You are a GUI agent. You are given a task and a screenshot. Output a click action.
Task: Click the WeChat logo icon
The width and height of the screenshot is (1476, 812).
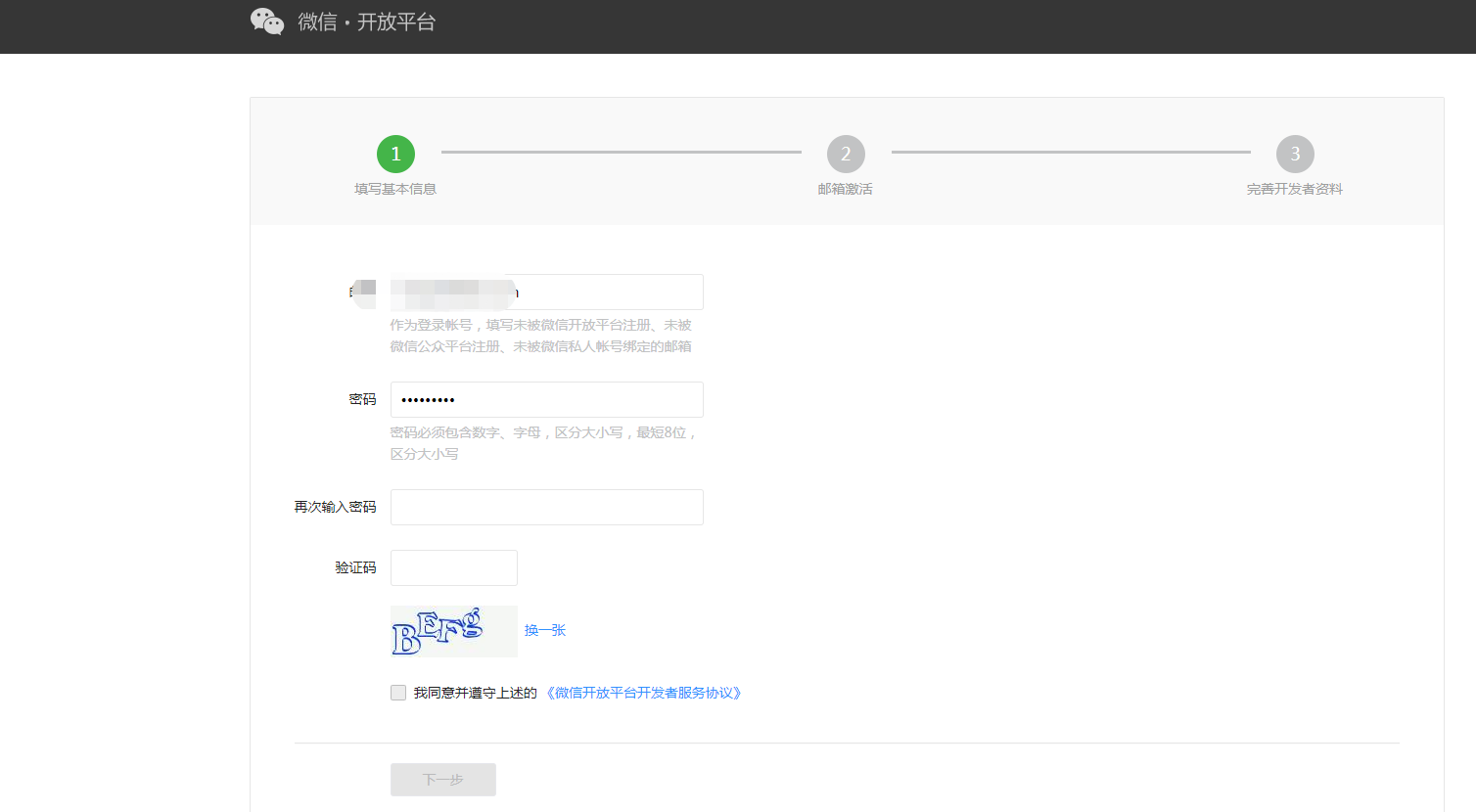click(267, 22)
